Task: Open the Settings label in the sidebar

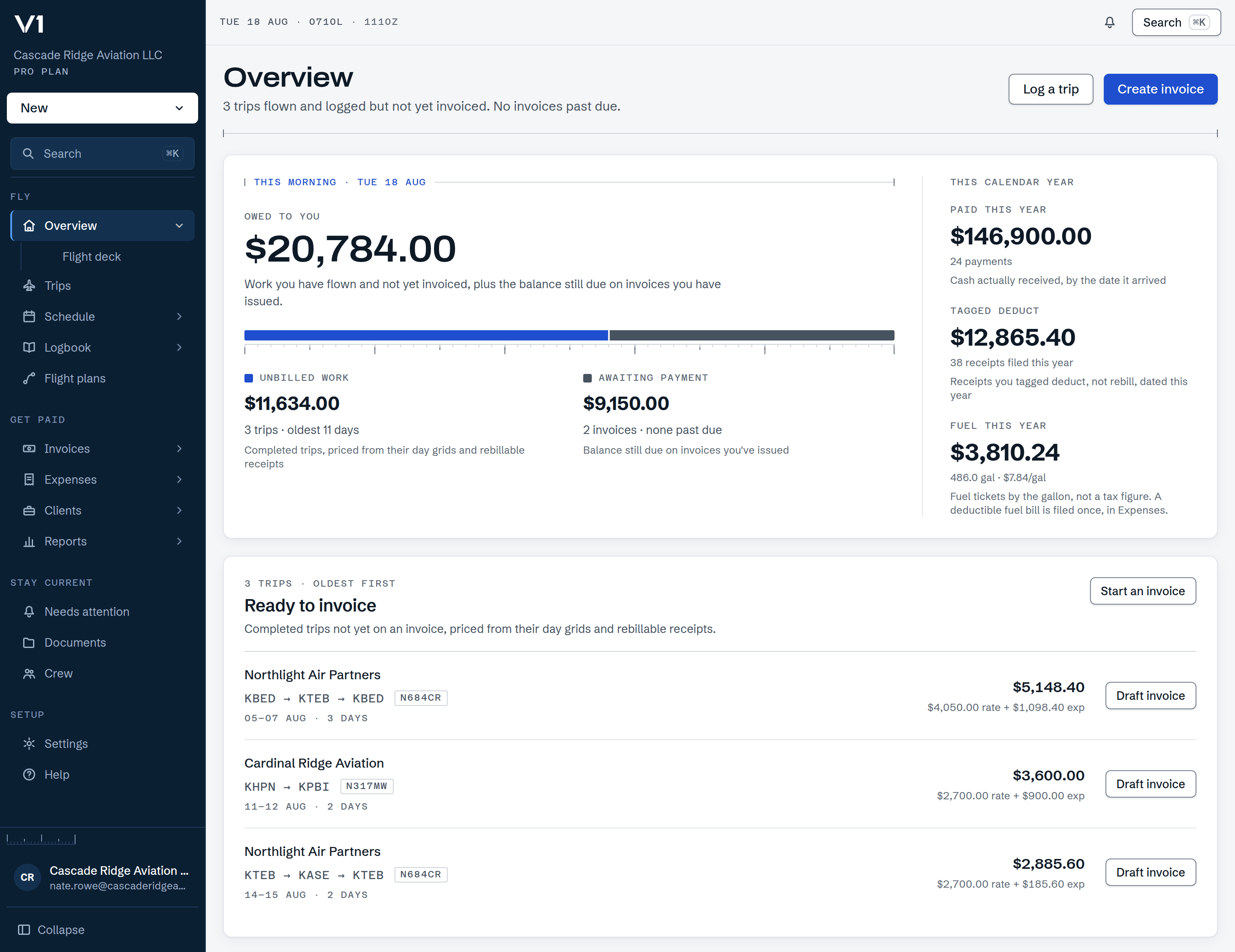Action: (66, 744)
